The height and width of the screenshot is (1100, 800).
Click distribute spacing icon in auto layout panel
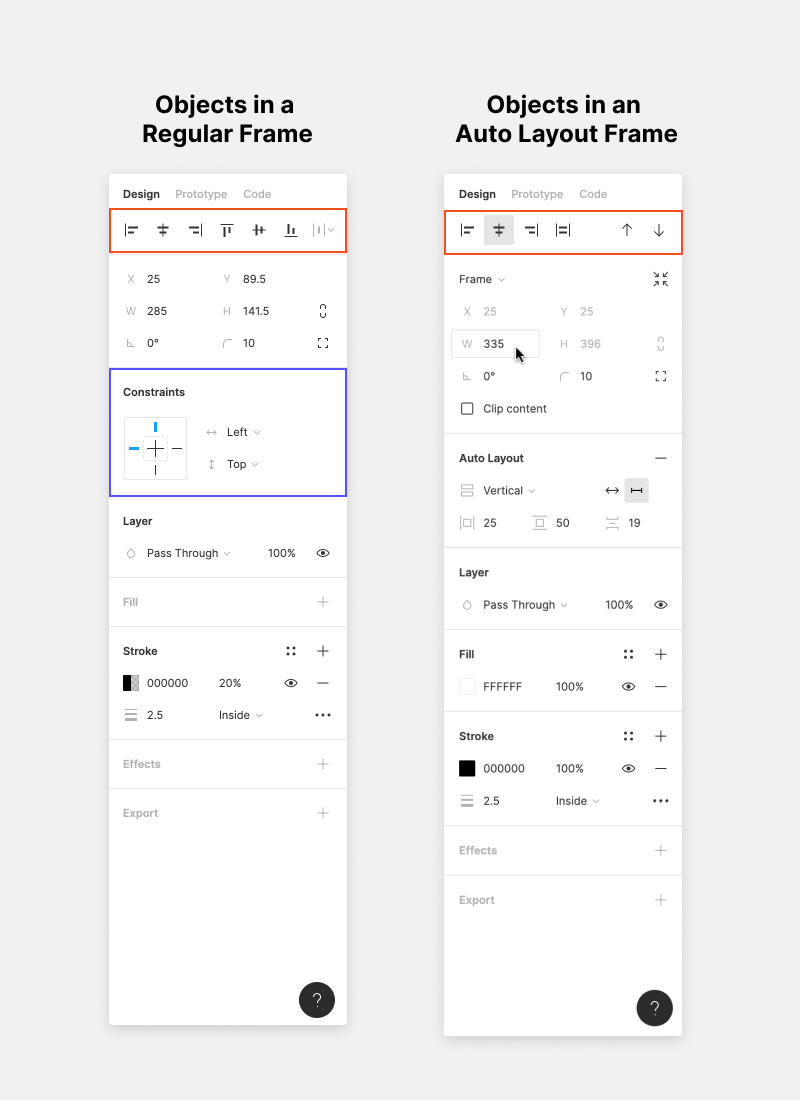(563, 230)
